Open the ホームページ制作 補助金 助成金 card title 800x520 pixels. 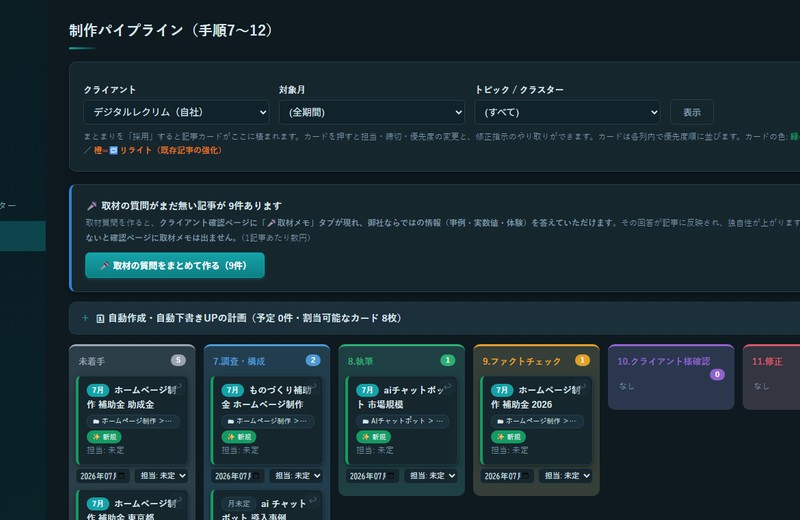tap(132, 397)
